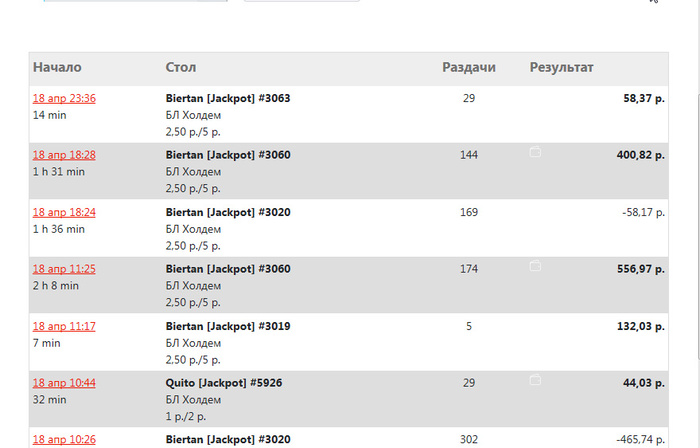The height and width of the screenshot is (448, 700).
Task: Sort by the Раздачи column header
Action: [x=469, y=68]
